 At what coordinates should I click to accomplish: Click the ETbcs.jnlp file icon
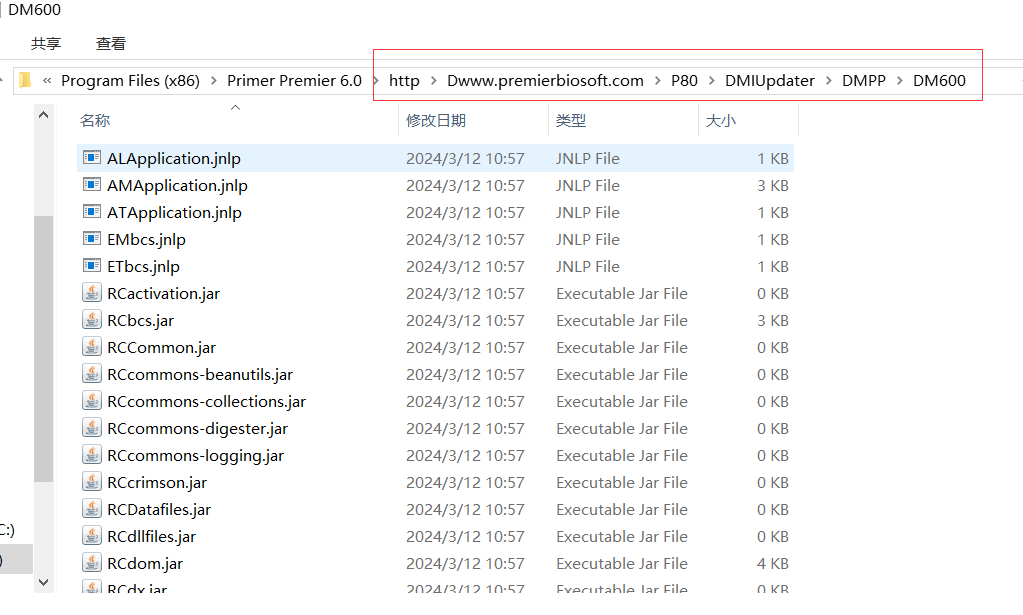[92, 266]
